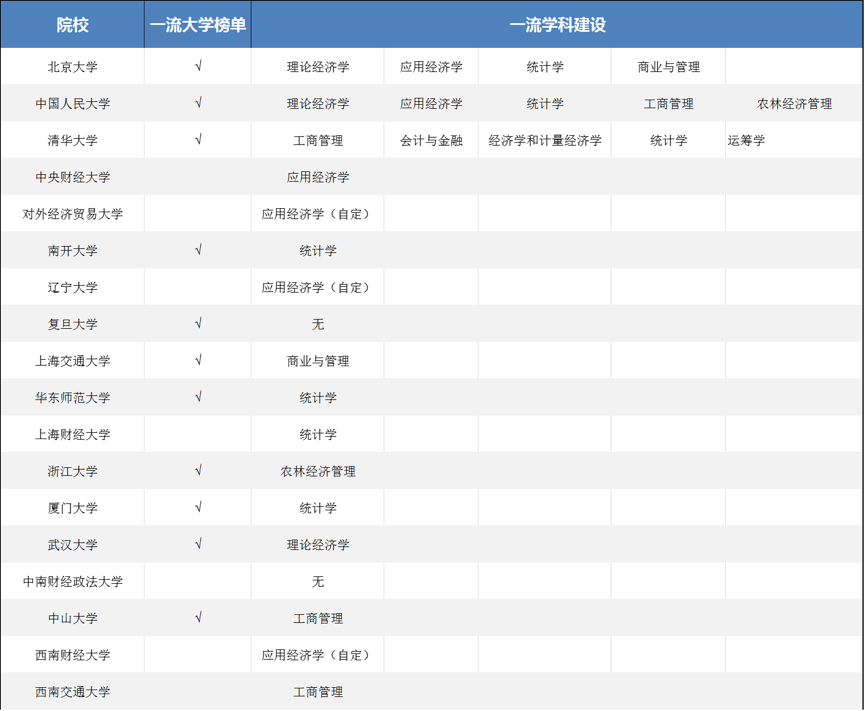Screen dimensions: 865x711
Task: Select the 中山大学 cell
Action: (x=72, y=618)
